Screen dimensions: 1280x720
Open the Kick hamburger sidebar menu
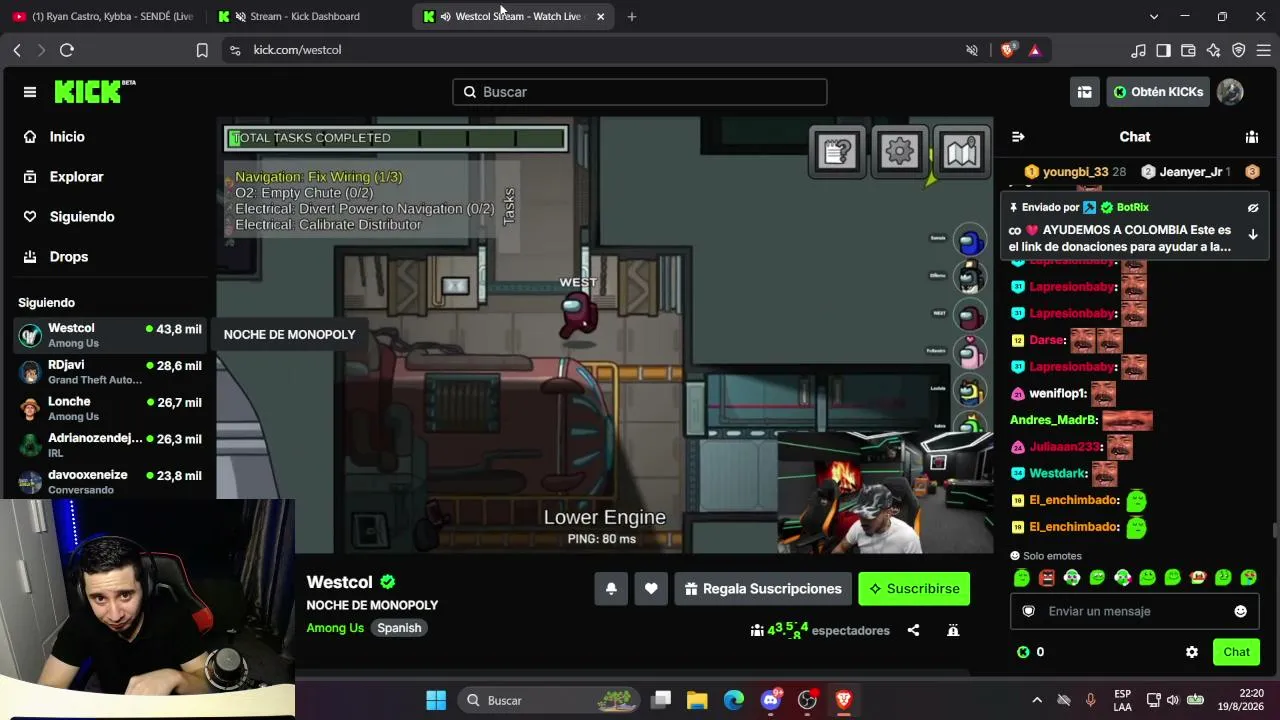coord(30,92)
